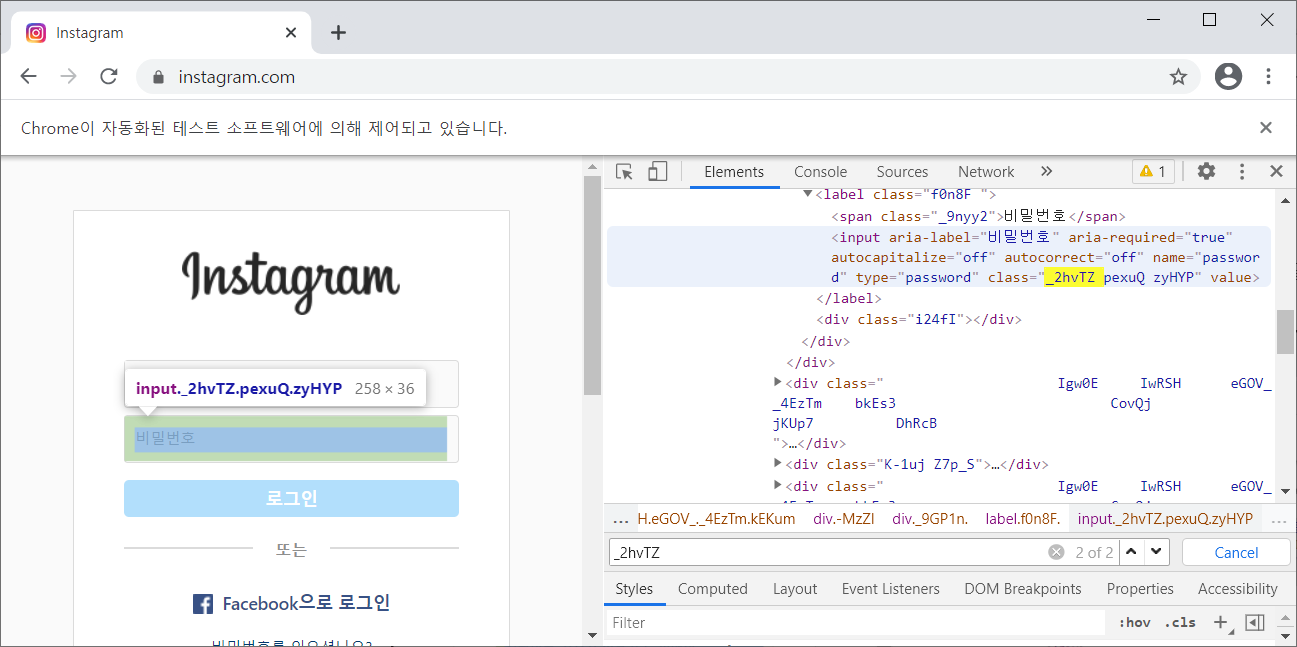Viewport: 1297px width, 647px height.
Task: Open the DOM Breakpoints tab
Action: pyautogui.click(x=1023, y=589)
